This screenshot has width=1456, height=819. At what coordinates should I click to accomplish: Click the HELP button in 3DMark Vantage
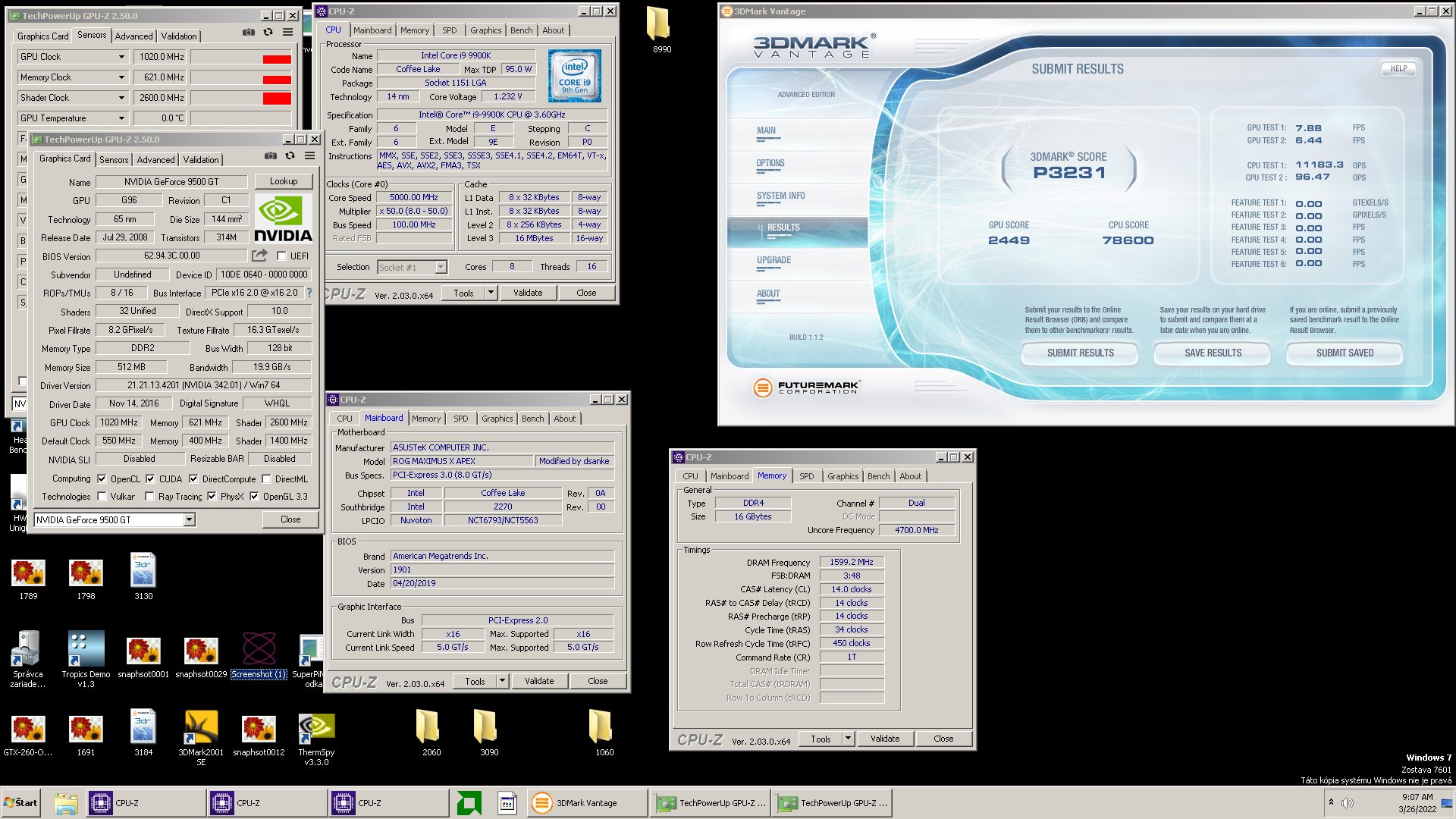pyautogui.click(x=1398, y=69)
